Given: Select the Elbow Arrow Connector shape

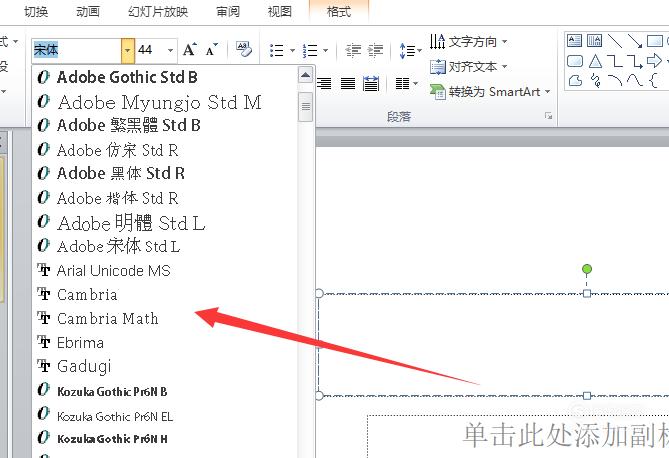Looking at the screenshot, I should pos(634,61).
